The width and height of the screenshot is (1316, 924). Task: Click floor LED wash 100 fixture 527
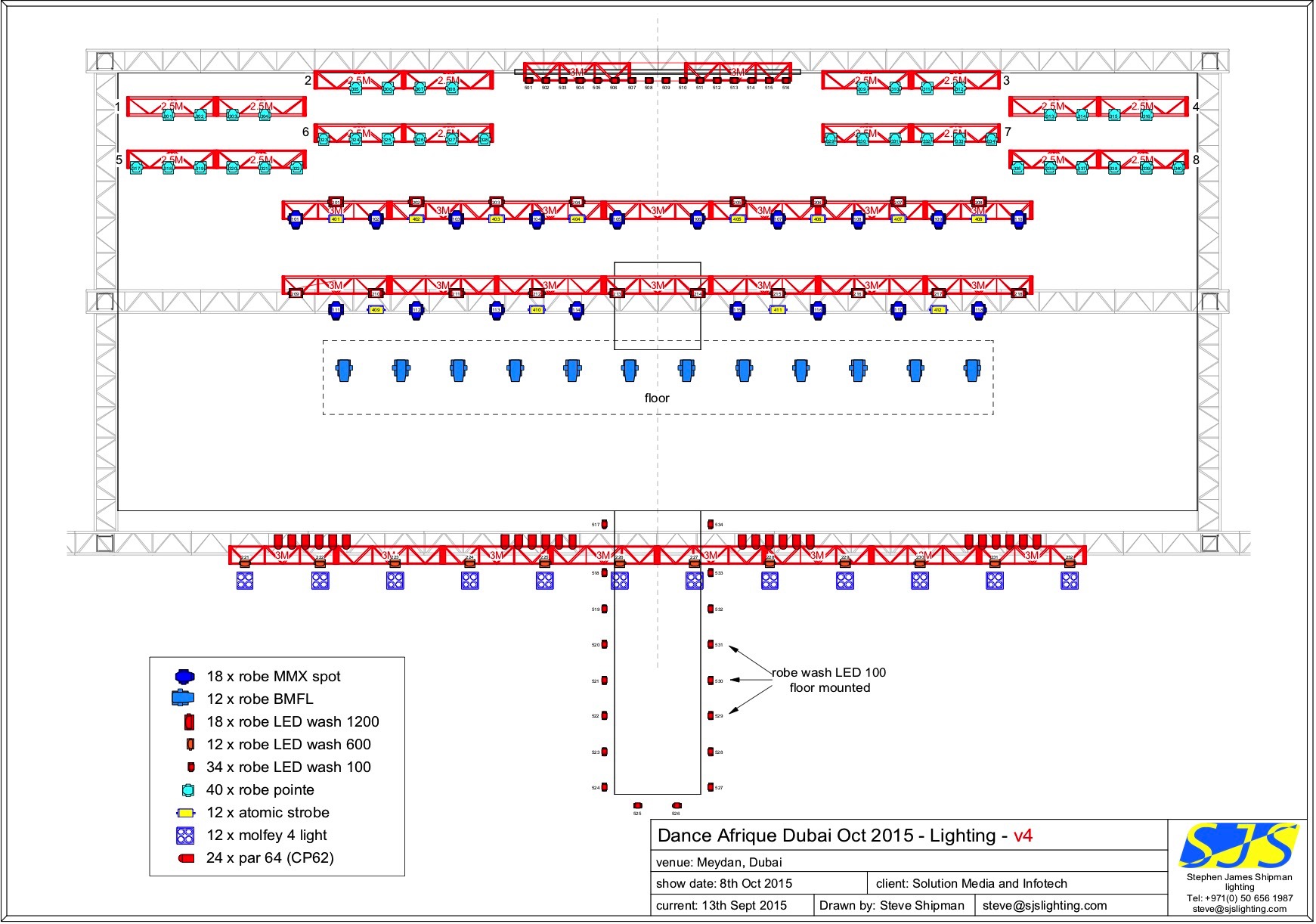click(x=711, y=787)
